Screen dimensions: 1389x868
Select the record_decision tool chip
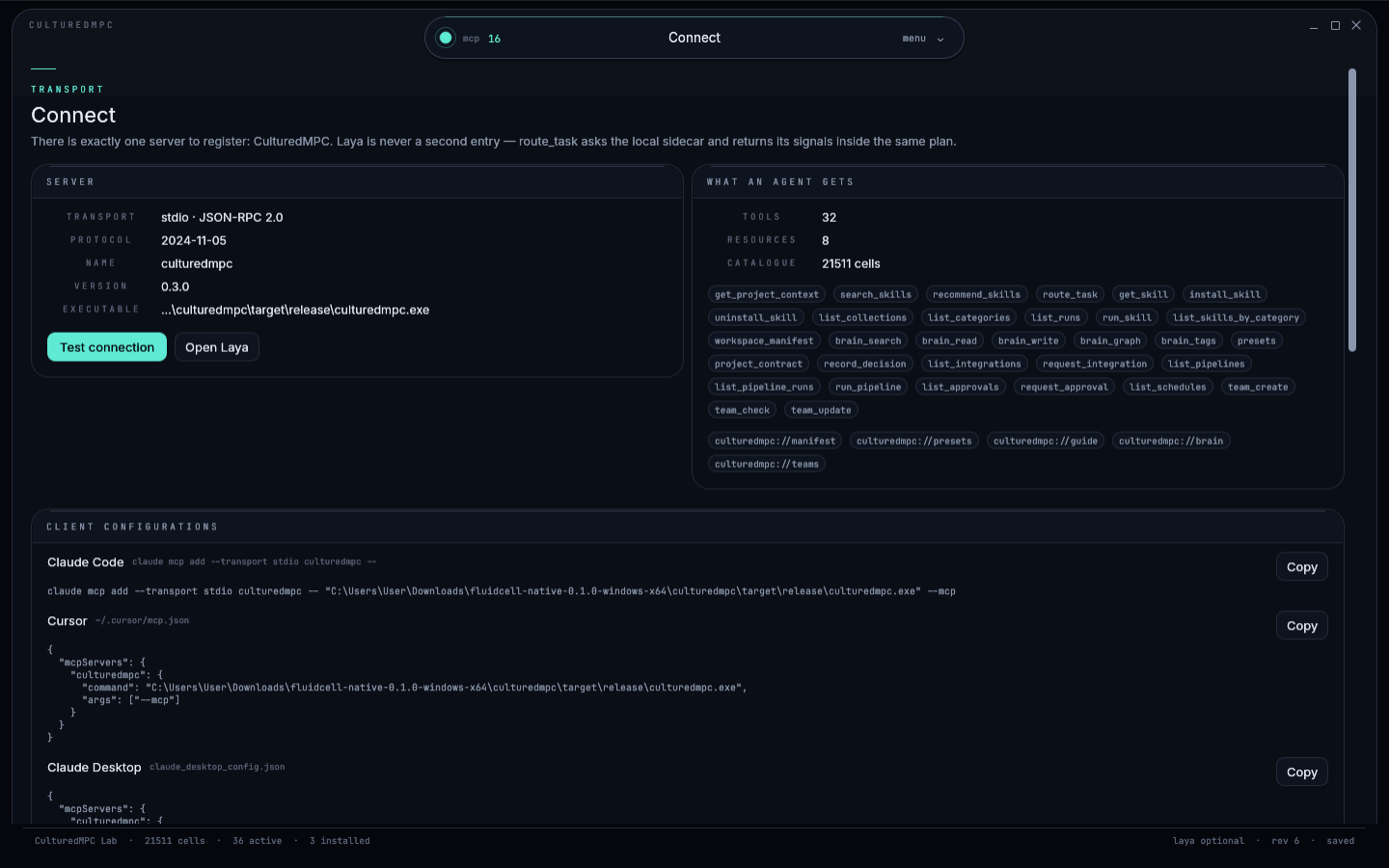tap(865, 364)
